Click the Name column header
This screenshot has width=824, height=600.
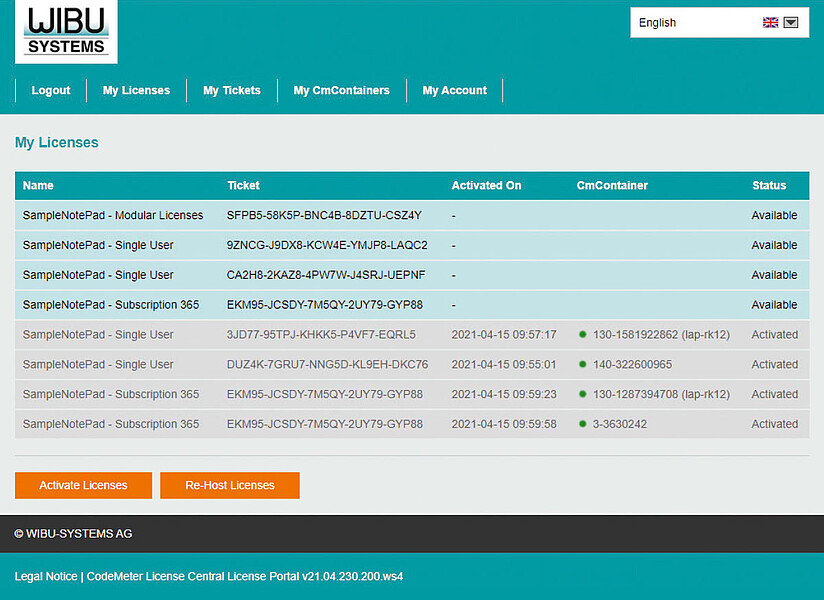38,185
